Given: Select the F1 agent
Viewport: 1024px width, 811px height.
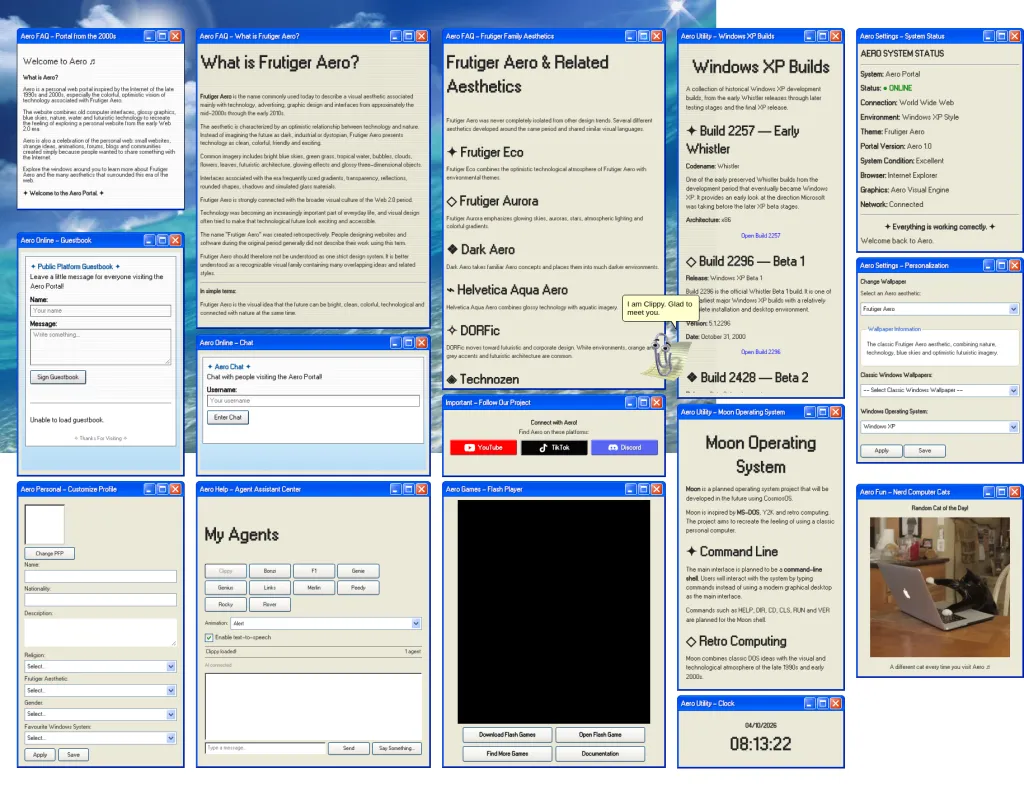Looking at the screenshot, I should click(x=314, y=571).
